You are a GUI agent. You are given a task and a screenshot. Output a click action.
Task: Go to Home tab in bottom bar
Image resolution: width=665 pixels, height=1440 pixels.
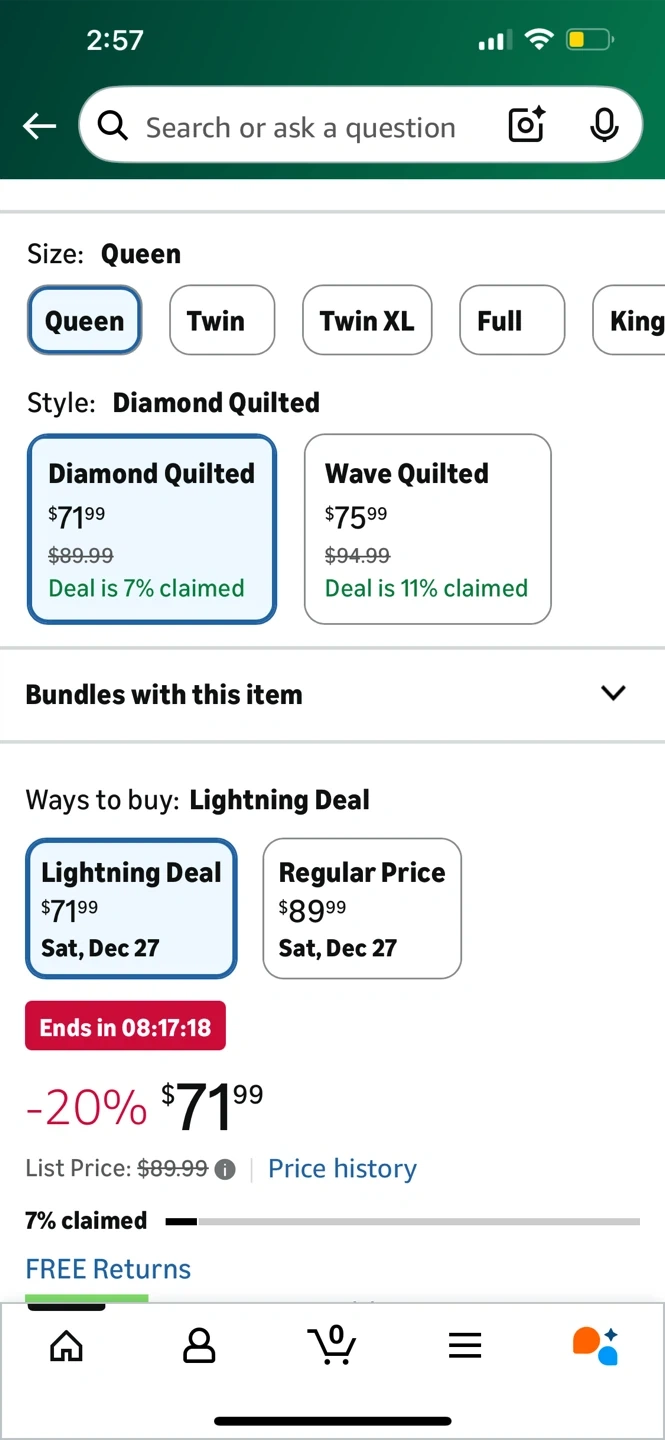[x=67, y=1345]
